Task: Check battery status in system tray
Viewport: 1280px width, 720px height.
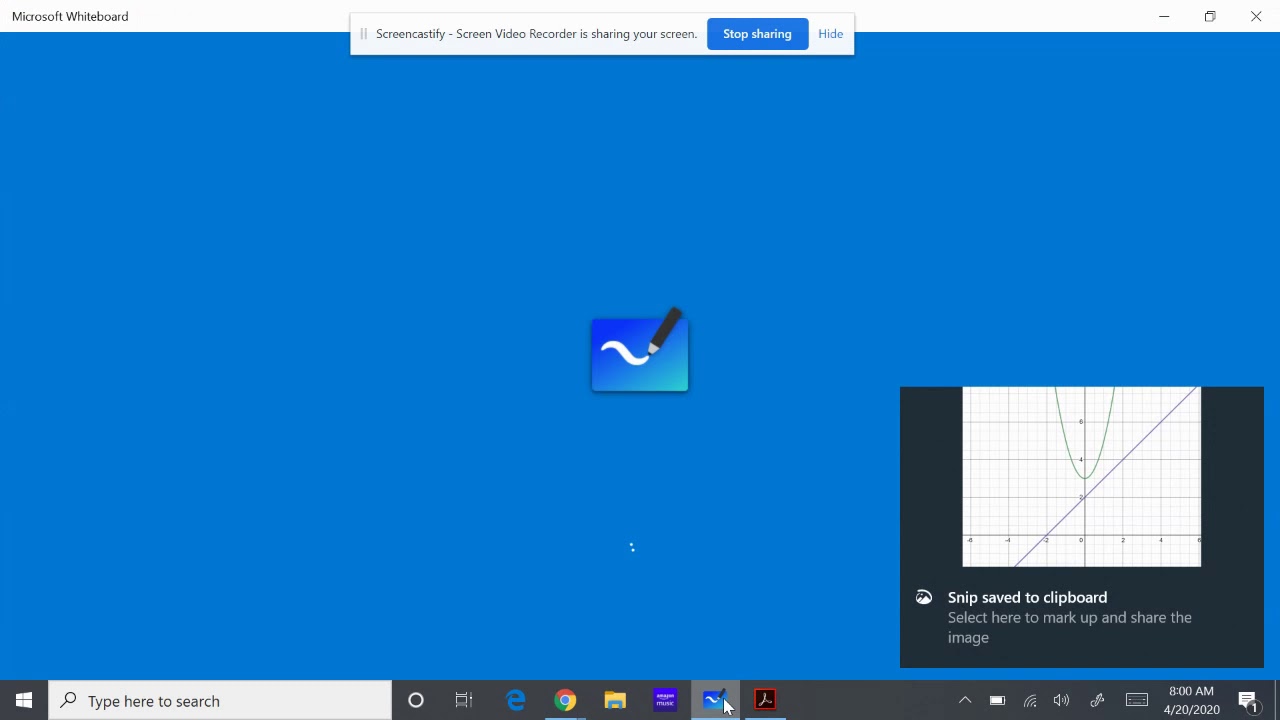Action: (x=997, y=700)
